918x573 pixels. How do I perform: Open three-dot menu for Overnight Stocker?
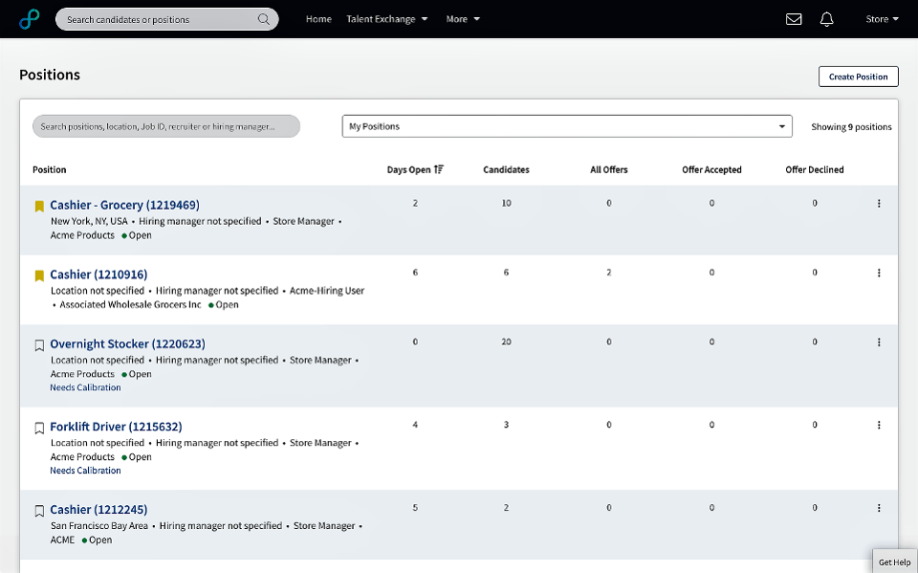pos(878,342)
